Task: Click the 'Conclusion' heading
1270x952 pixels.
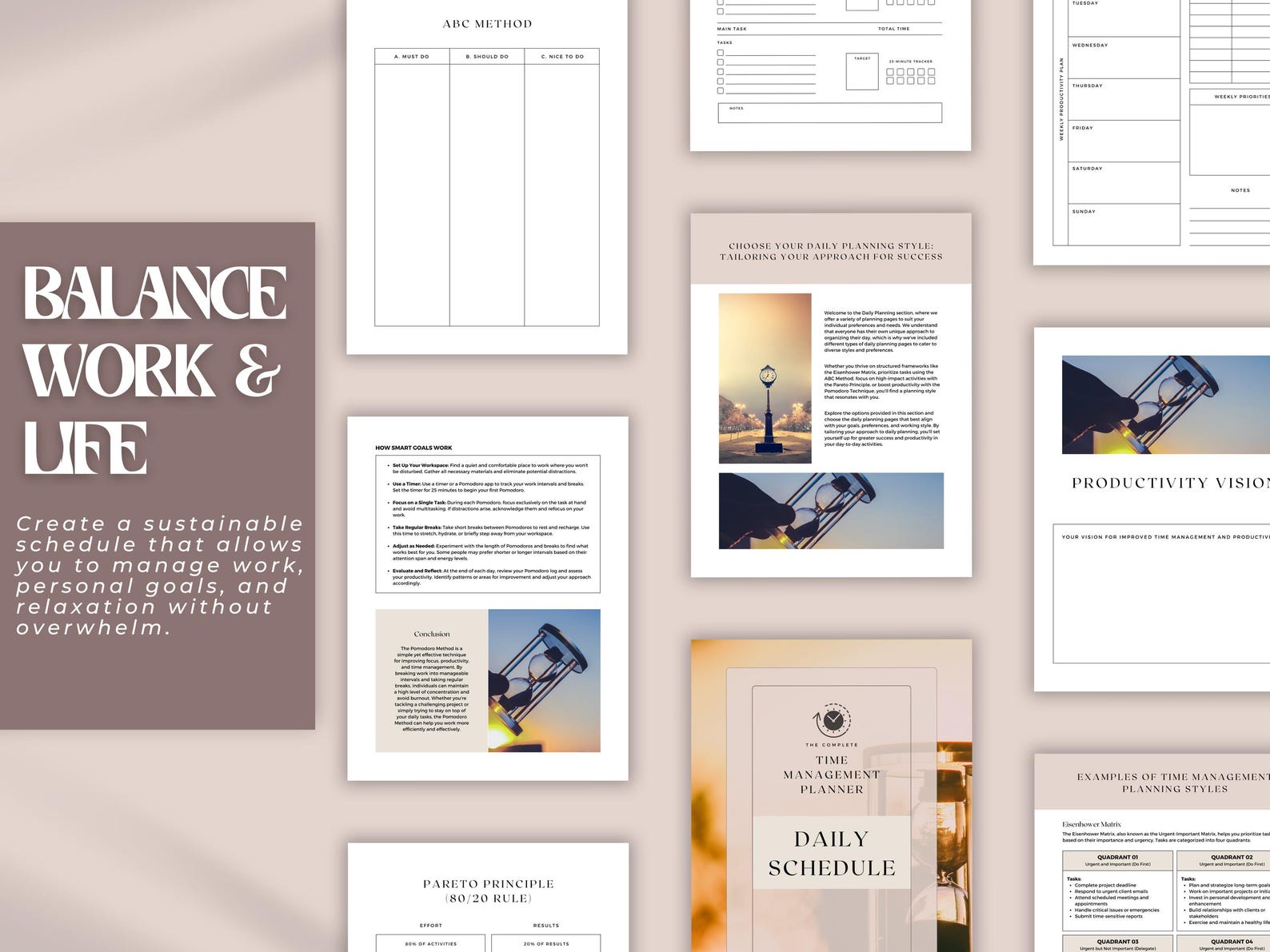Action: [432, 634]
